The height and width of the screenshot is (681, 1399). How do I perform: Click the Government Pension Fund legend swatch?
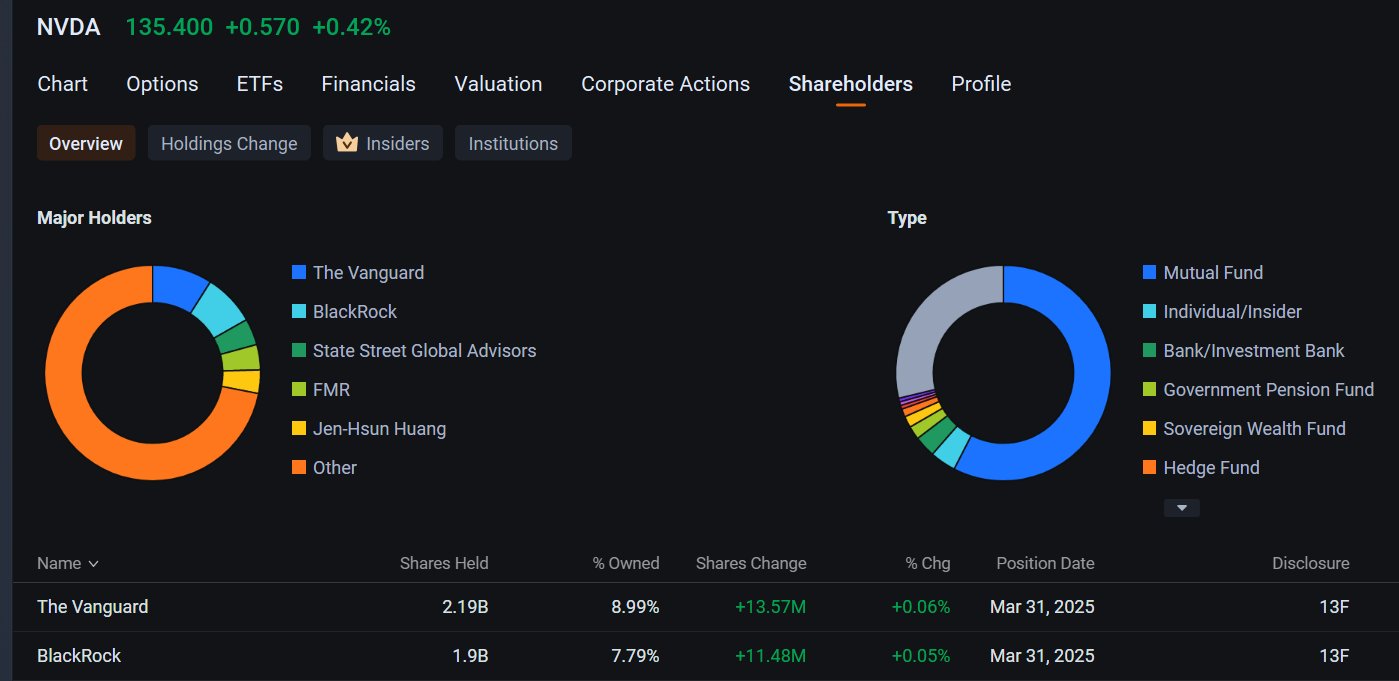(1149, 389)
